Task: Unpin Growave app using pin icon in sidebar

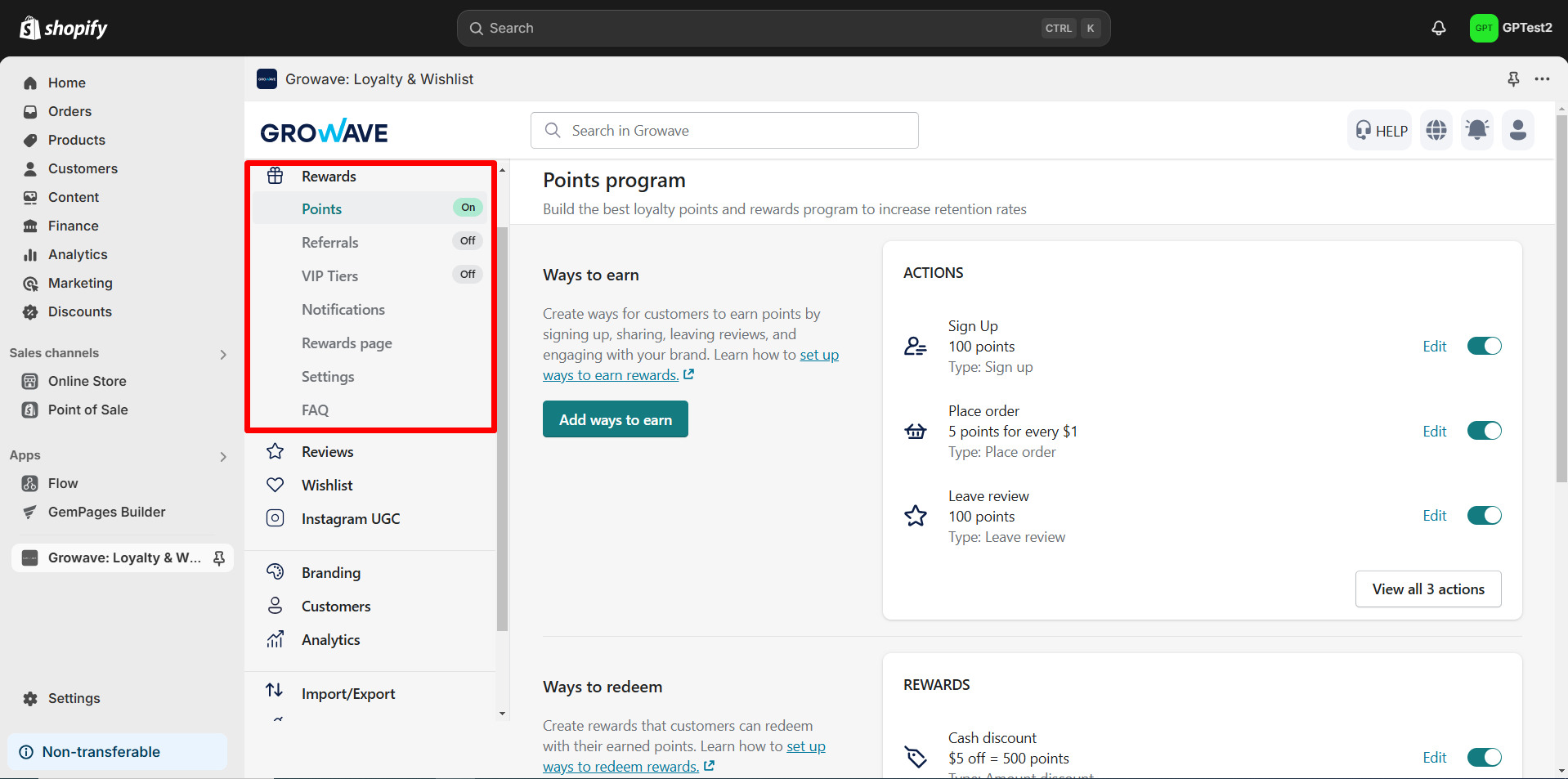Action: [x=219, y=557]
